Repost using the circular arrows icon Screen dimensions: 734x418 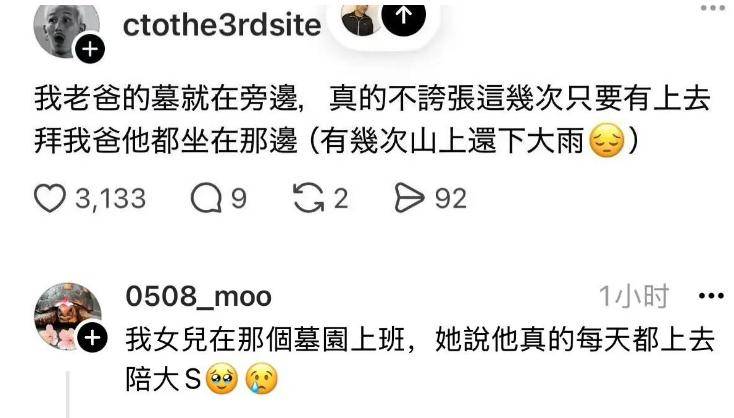tap(308, 198)
